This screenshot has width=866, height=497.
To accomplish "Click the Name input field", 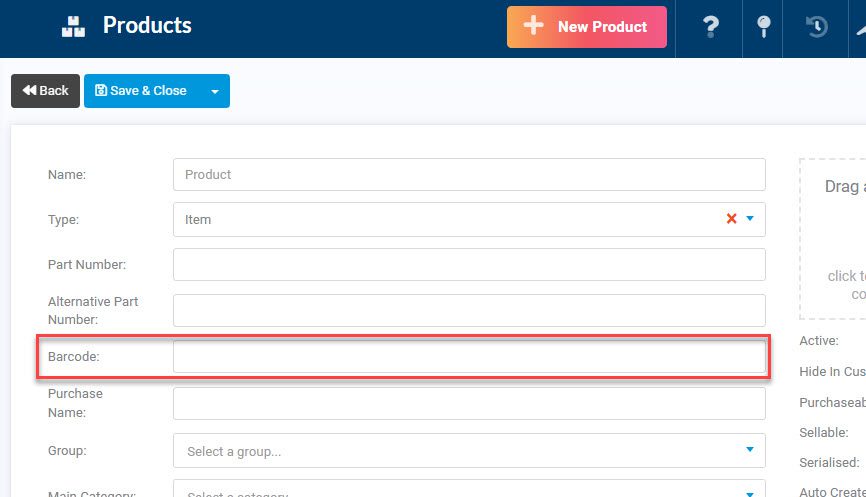I will [469, 175].
